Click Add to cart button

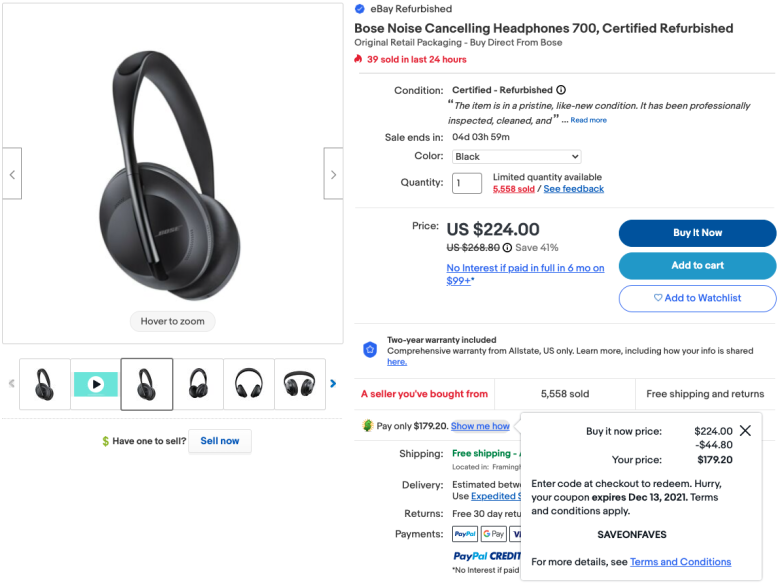[x=697, y=266]
